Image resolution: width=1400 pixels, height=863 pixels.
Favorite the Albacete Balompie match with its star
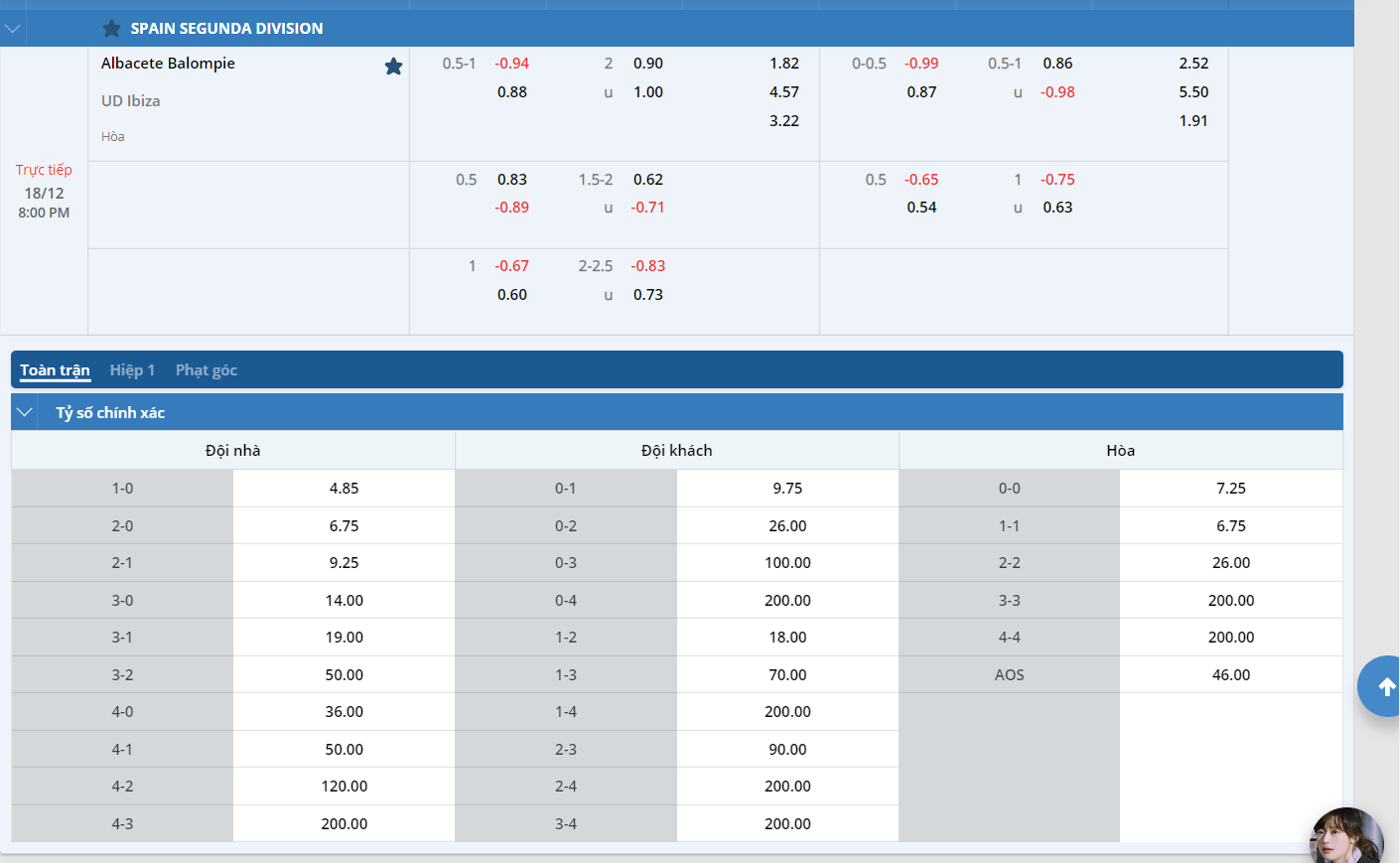click(x=393, y=67)
